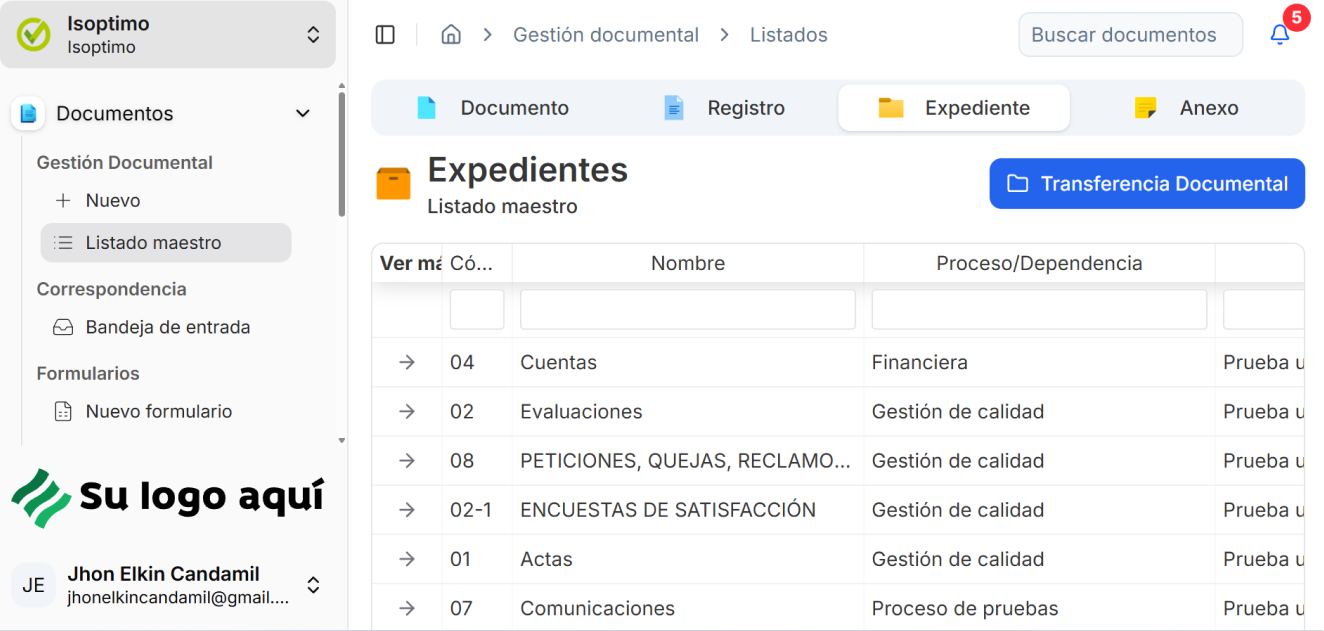Switch to the Anexo tab
The width and height of the screenshot is (1324, 631).
pos(1186,108)
